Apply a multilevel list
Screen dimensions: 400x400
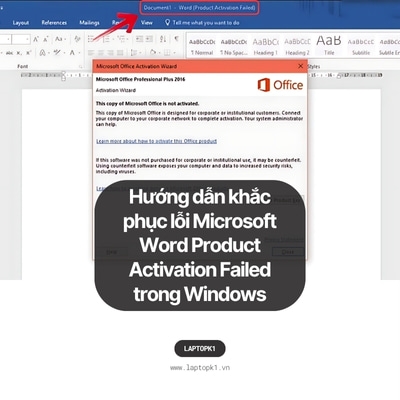pyautogui.click(x=121, y=39)
